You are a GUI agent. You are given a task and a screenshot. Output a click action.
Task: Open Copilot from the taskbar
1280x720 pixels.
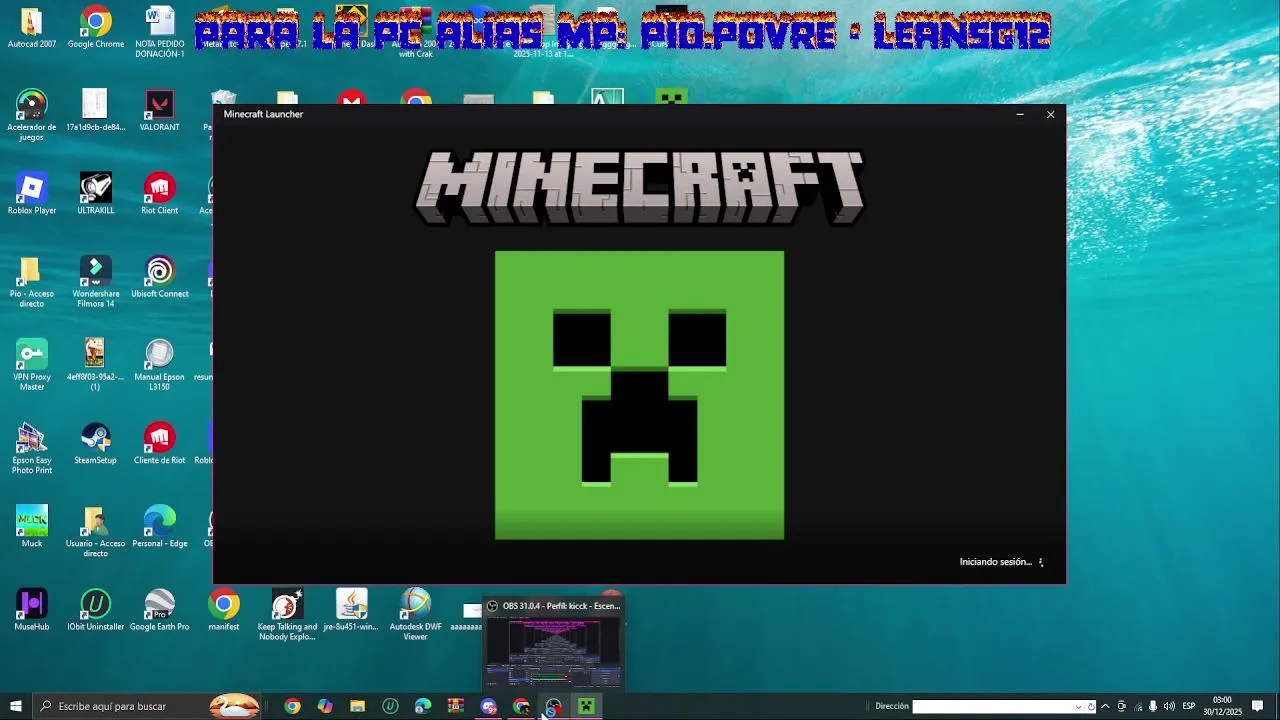click(x=325, y=706)
